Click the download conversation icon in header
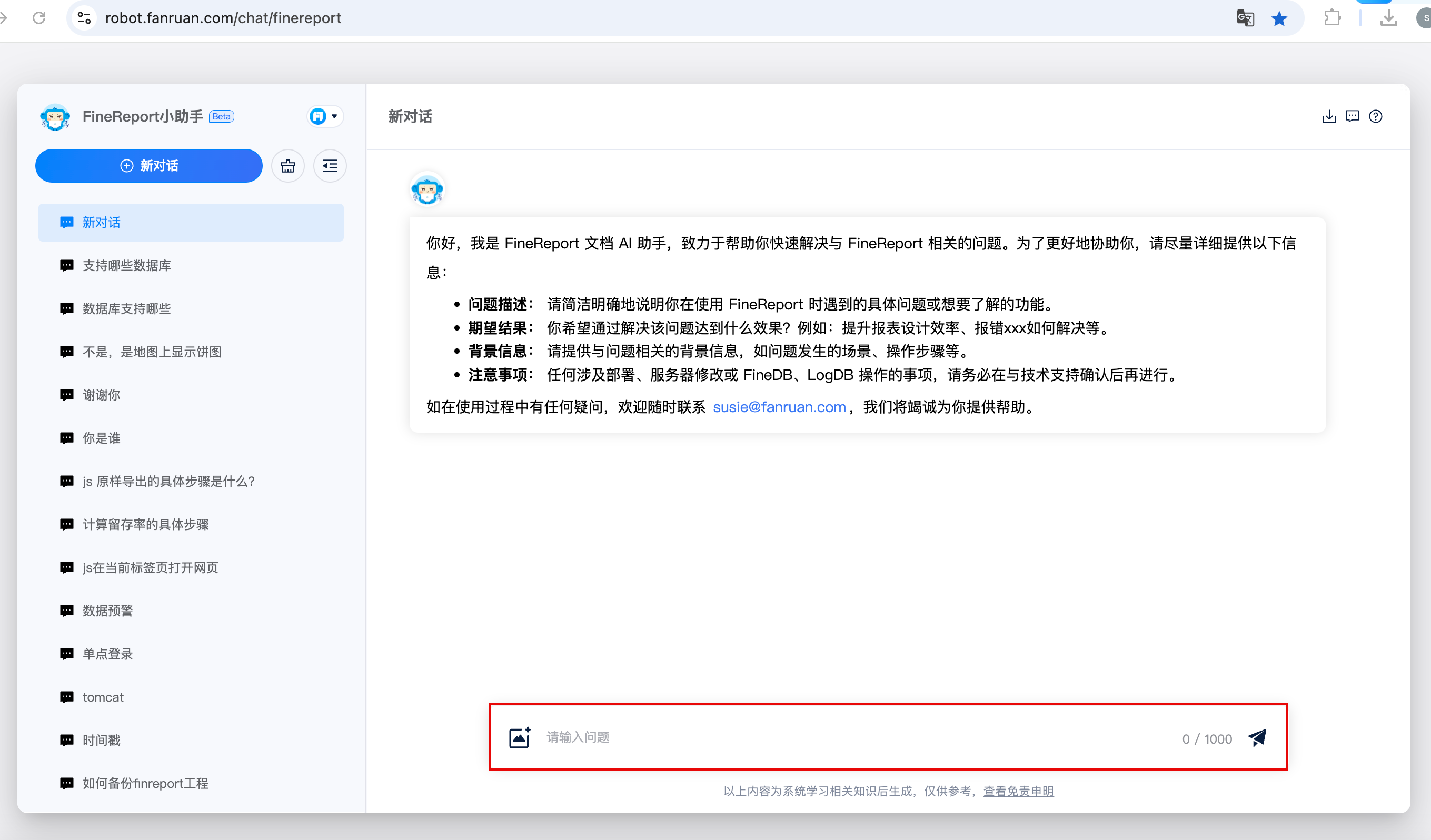The image size is (1431, 840). (1329, 117)
